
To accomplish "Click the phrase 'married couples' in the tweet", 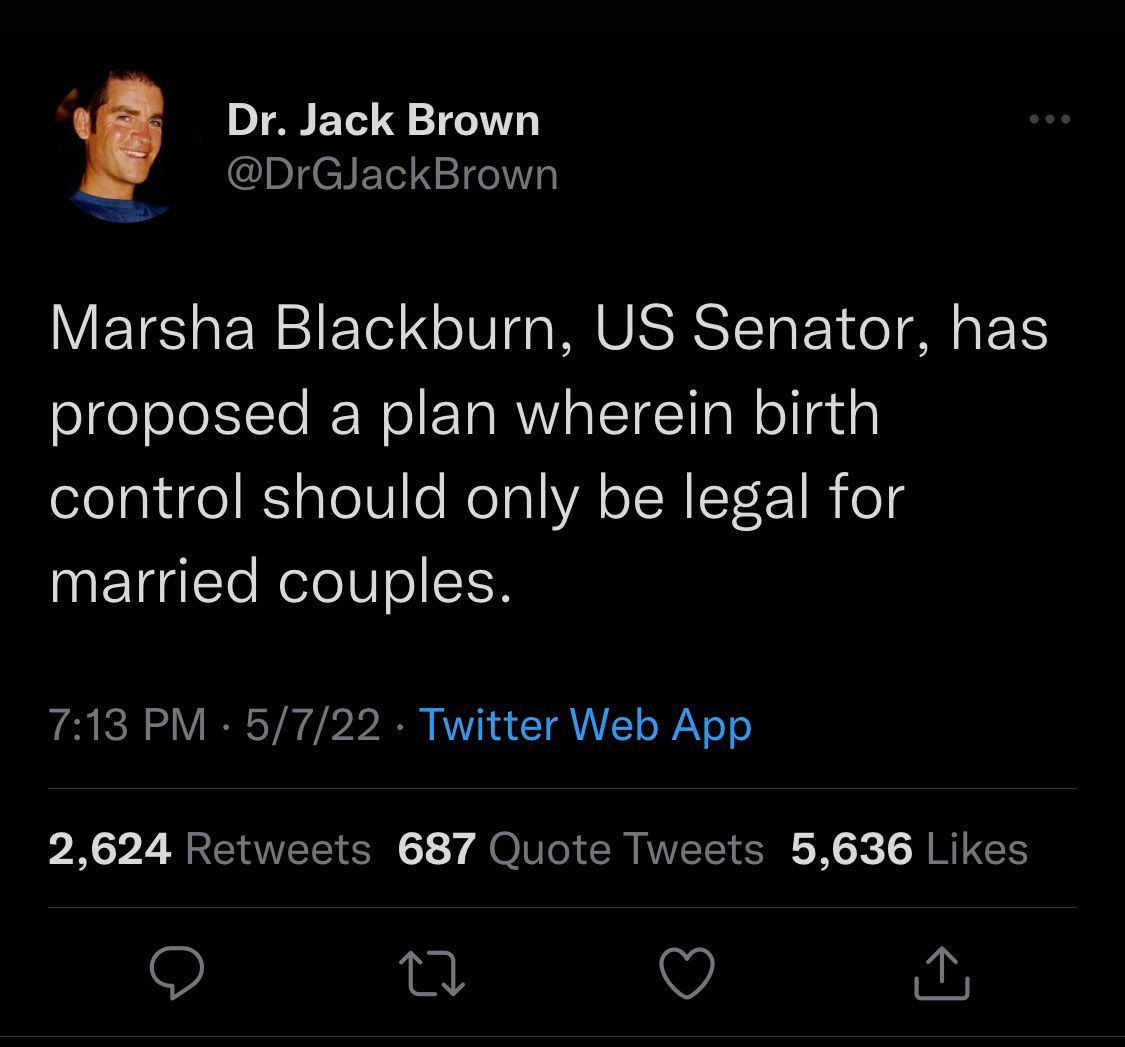I will (273, 581).
